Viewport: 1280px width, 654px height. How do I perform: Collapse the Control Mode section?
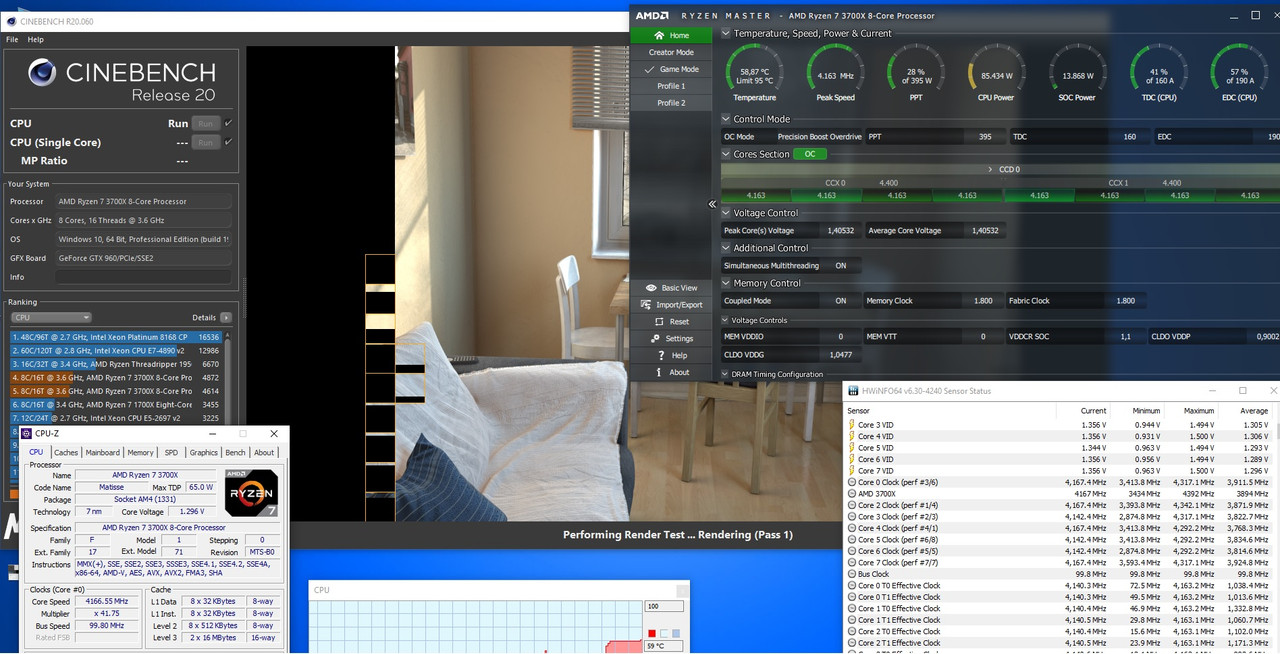tap(726, 119)
